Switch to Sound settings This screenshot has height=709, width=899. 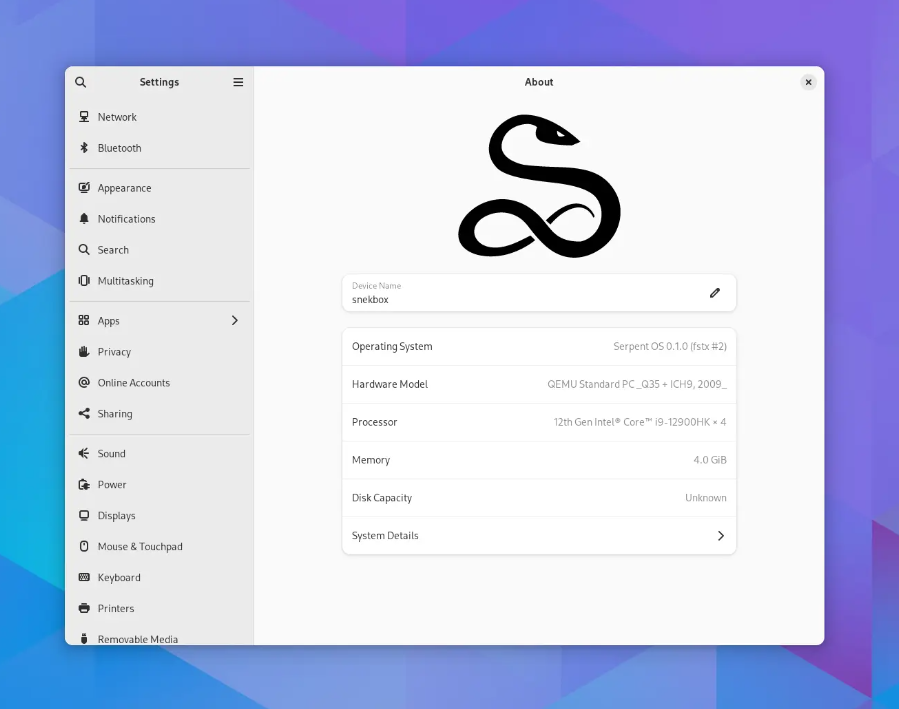pyautogui.click(x=159, y=453)
